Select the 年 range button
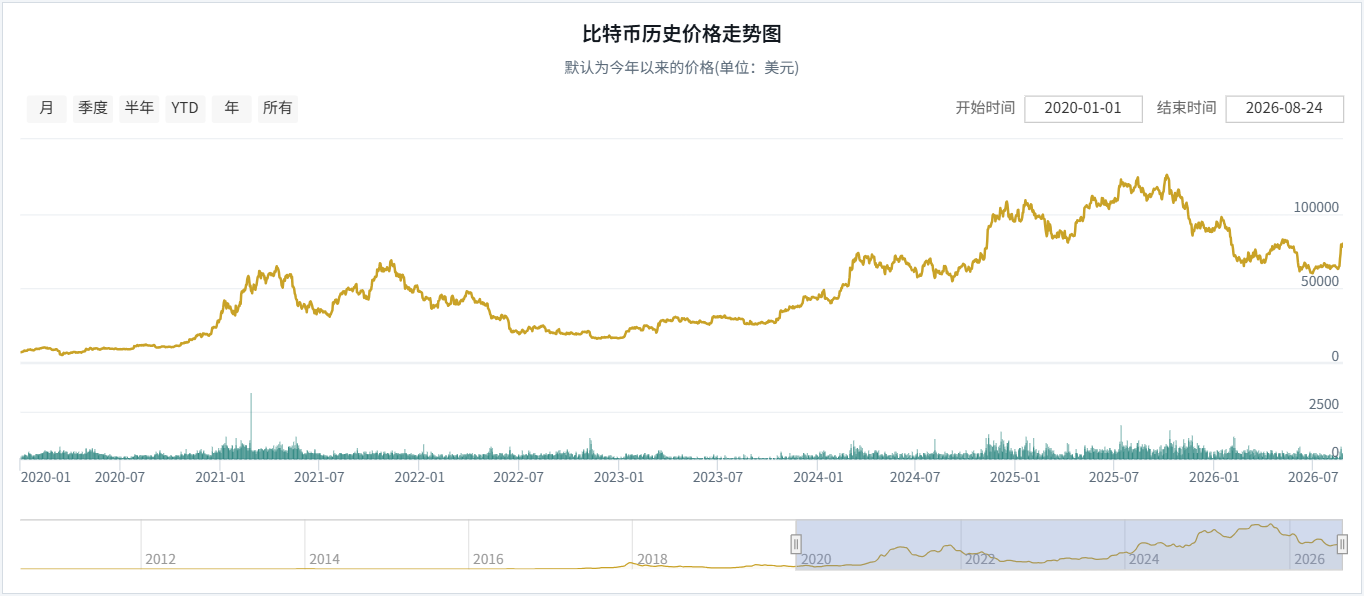This screenshot has width=1364, height=596. [232, 108]
